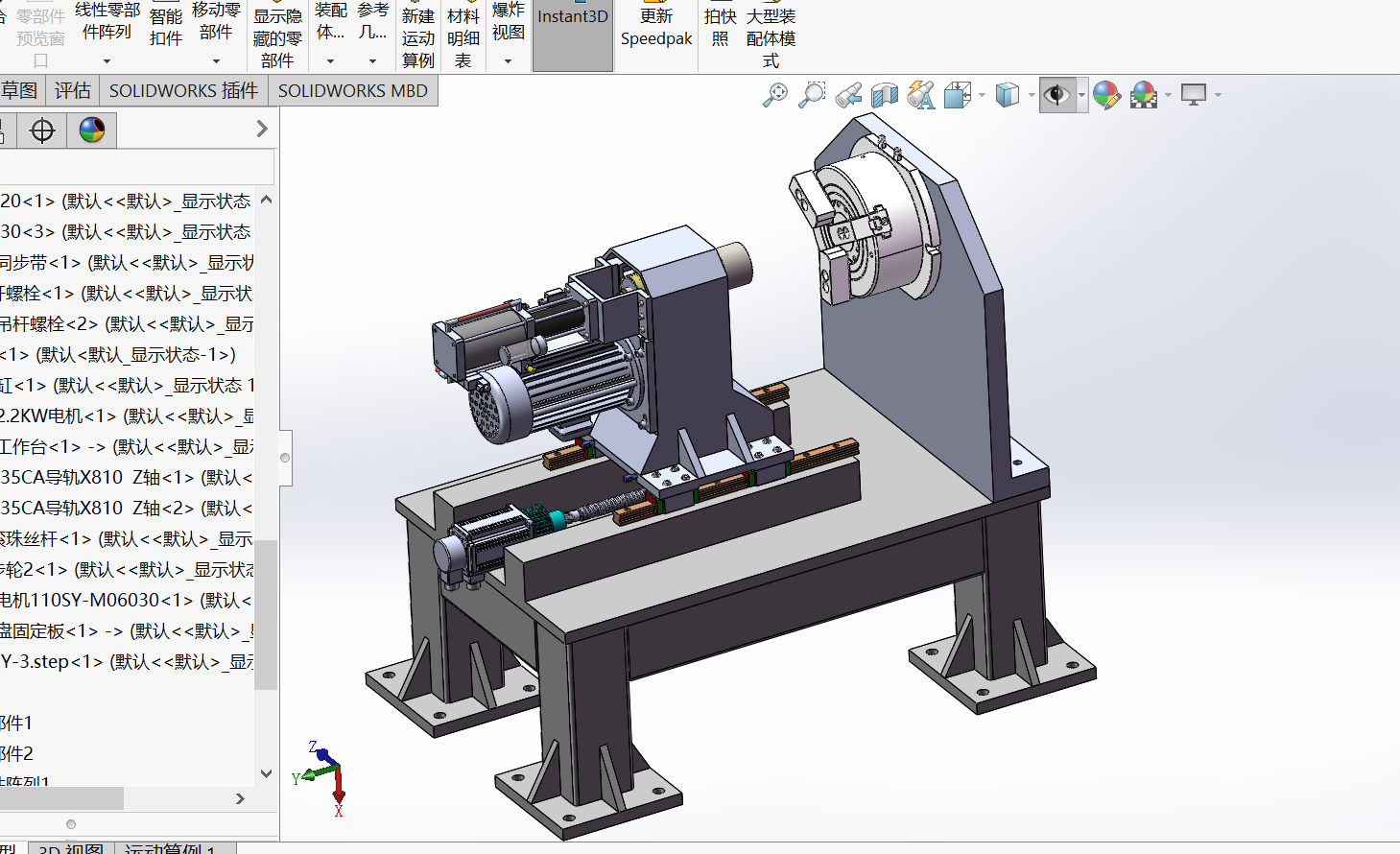Switch to the SOLIDWORKS MBD tab
Viewport: 1400px width, 854px height.
point(352,91)
